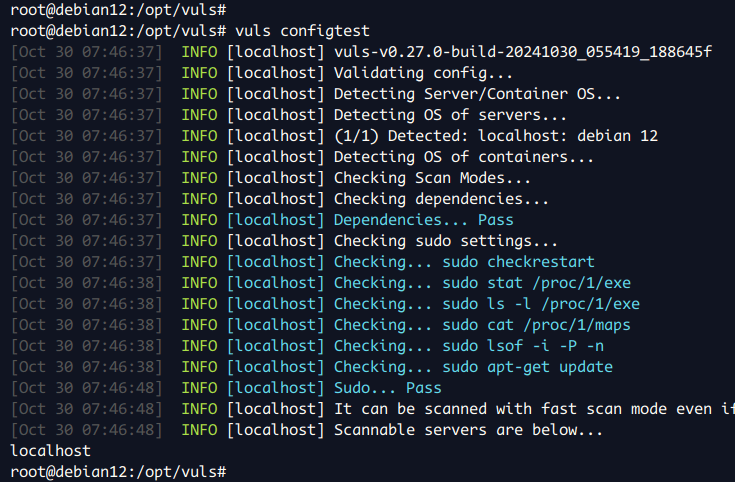Click the 'Checking Scan Modes...' message

[432, 178]
